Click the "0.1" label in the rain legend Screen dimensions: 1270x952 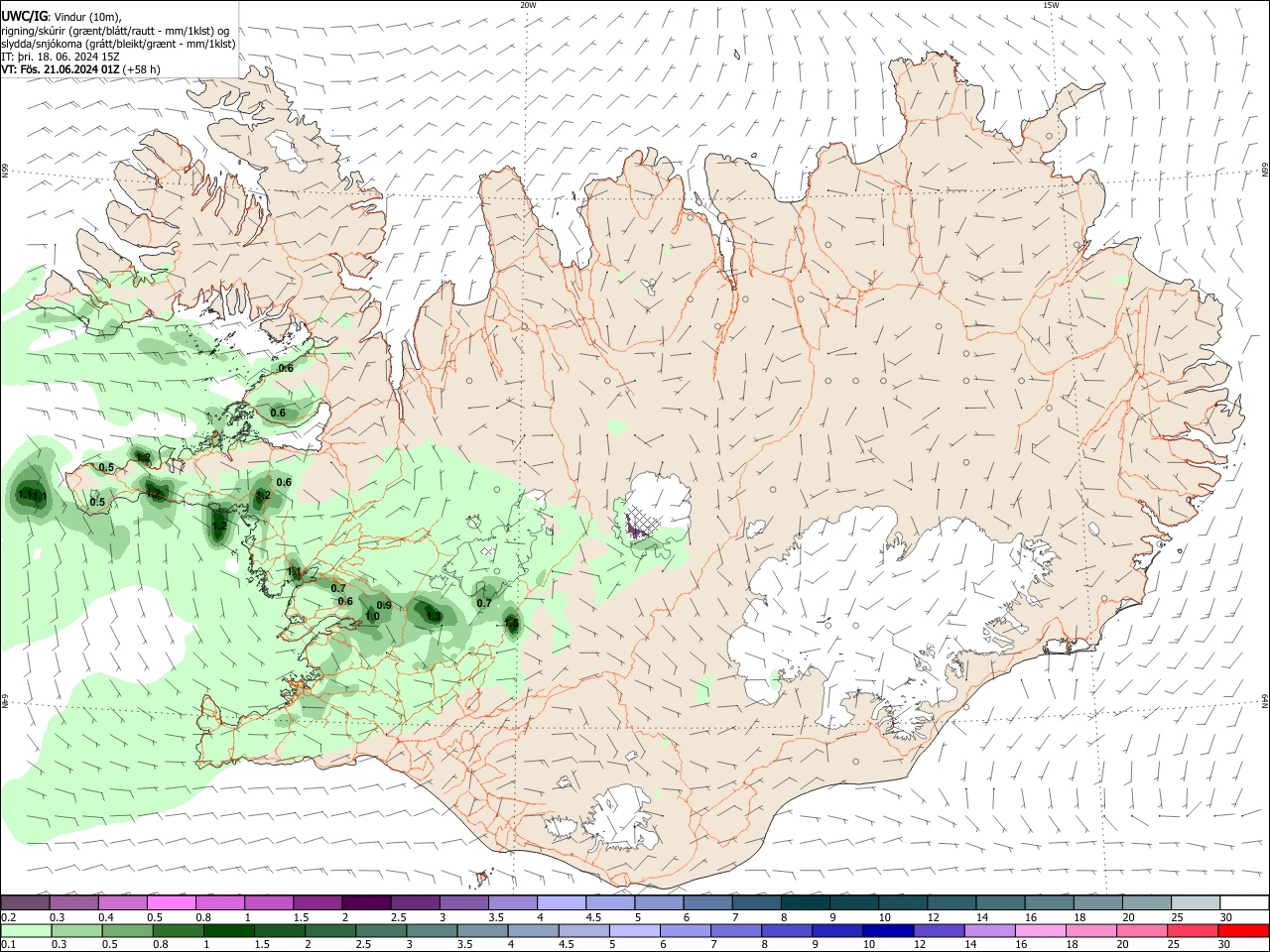(8, 944)
